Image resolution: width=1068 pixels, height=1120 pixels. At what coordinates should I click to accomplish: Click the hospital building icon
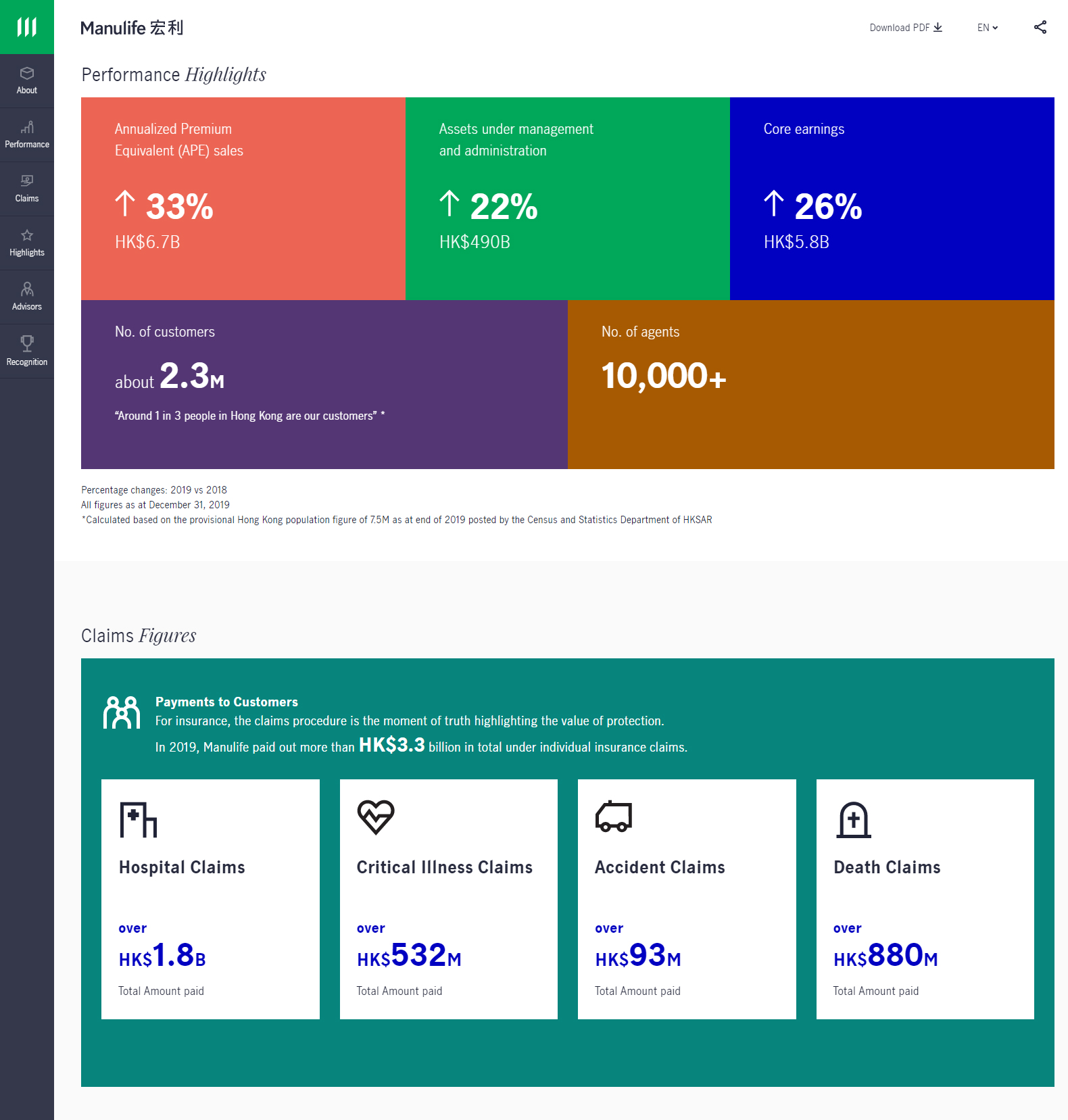coord(138,819)
